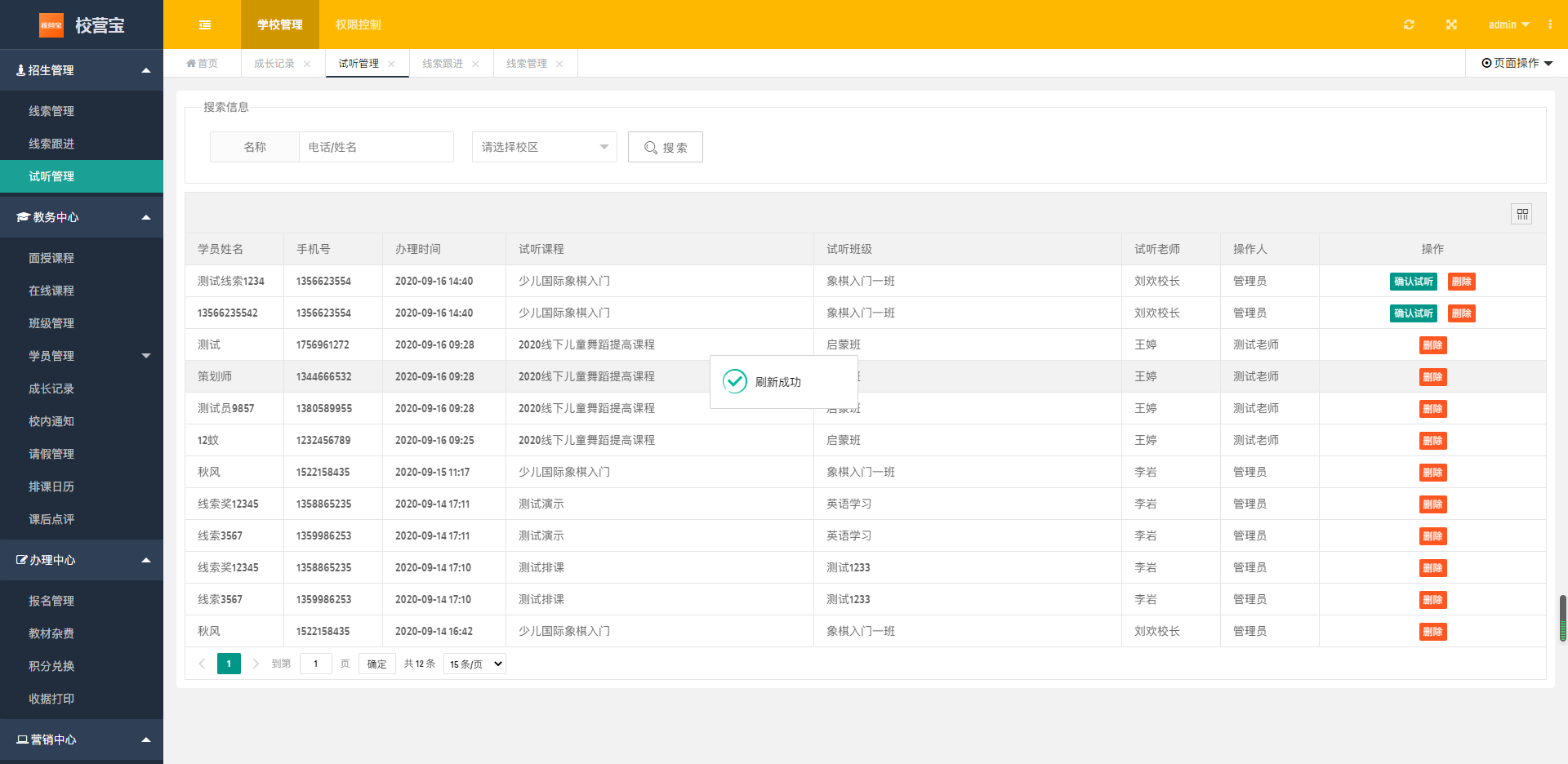1568x764 pixels.
Task: Delete the 策划师 row
Action: 1433,377
